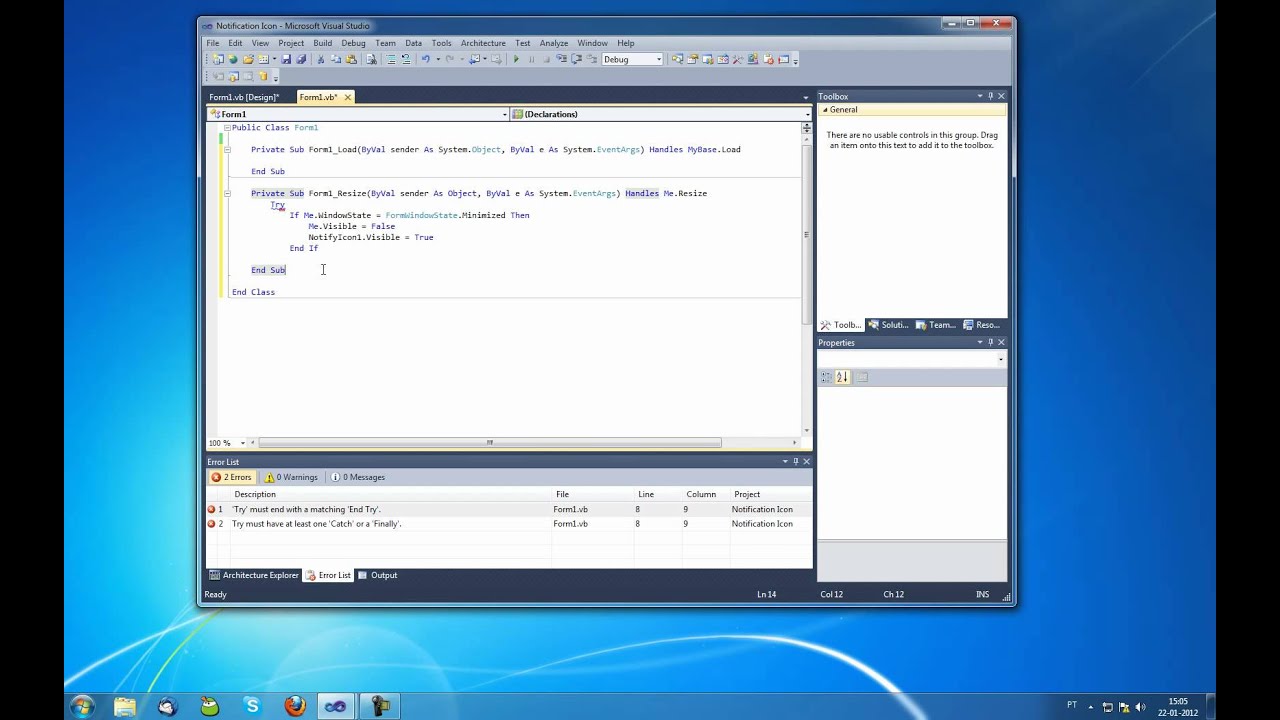1280x720 pixels.
Task: Click the editor vertical scrollbar thumb
Action: pos(806,233)
